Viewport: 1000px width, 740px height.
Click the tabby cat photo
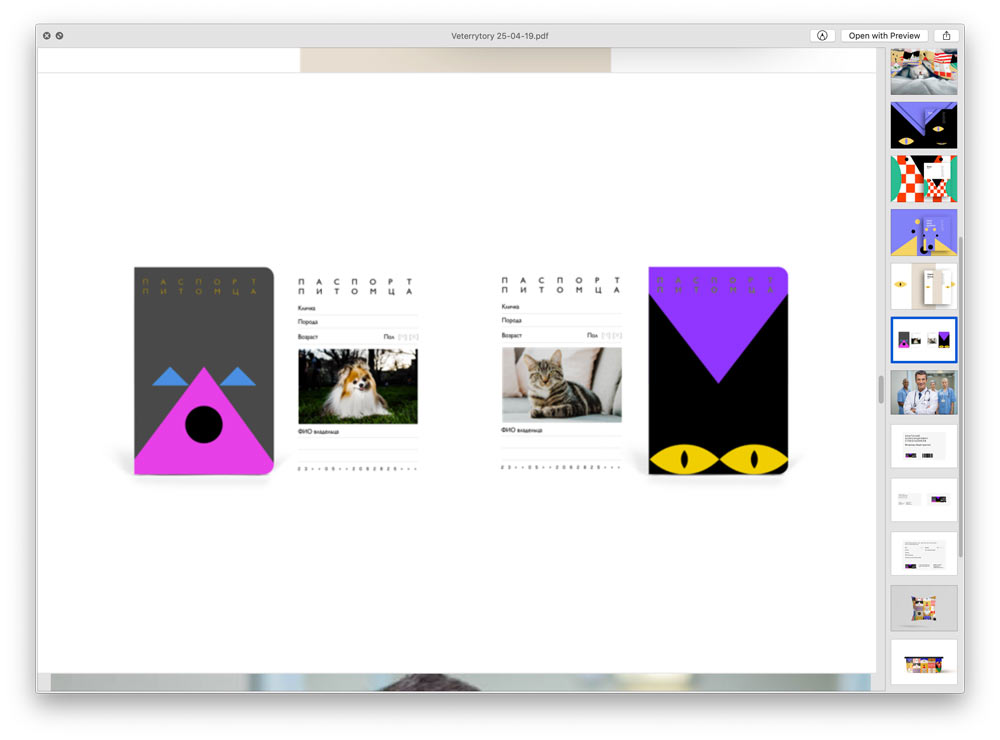pyautogui.click(x=561, y=385)
